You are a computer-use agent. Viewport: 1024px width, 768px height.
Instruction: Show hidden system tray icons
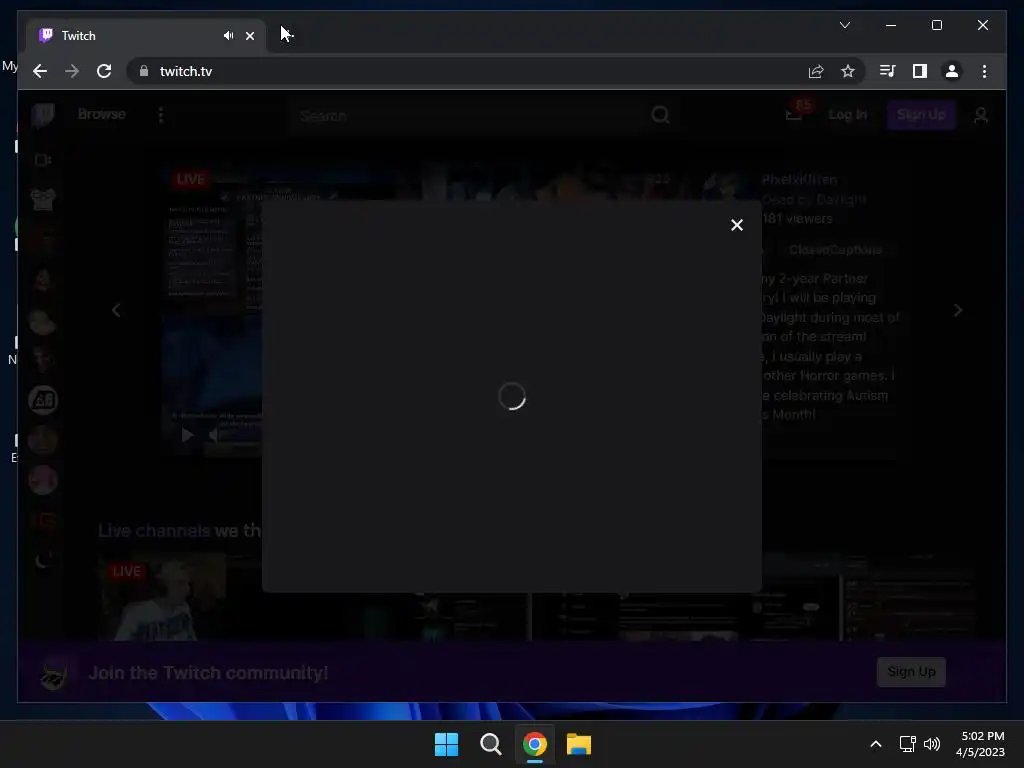pos(876,744)
